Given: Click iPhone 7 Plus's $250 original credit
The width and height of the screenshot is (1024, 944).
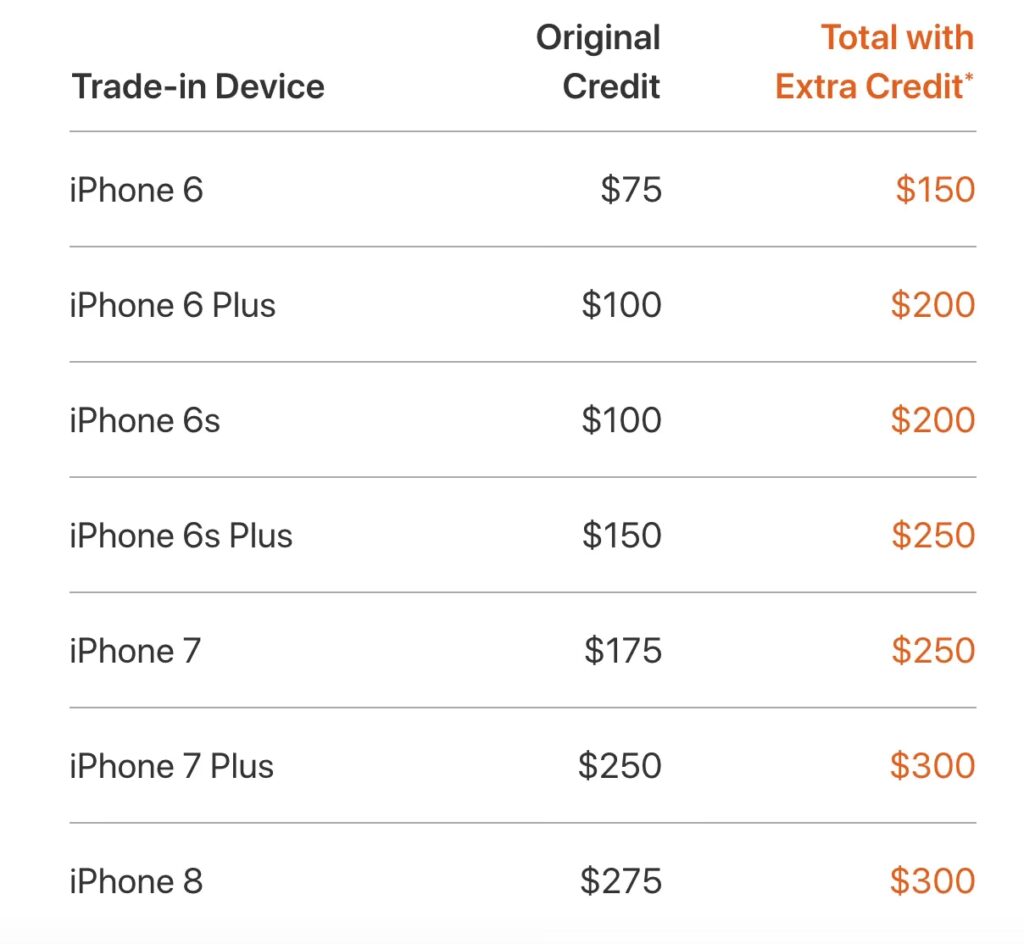Looking at the screenshot, I should point(620,766).
